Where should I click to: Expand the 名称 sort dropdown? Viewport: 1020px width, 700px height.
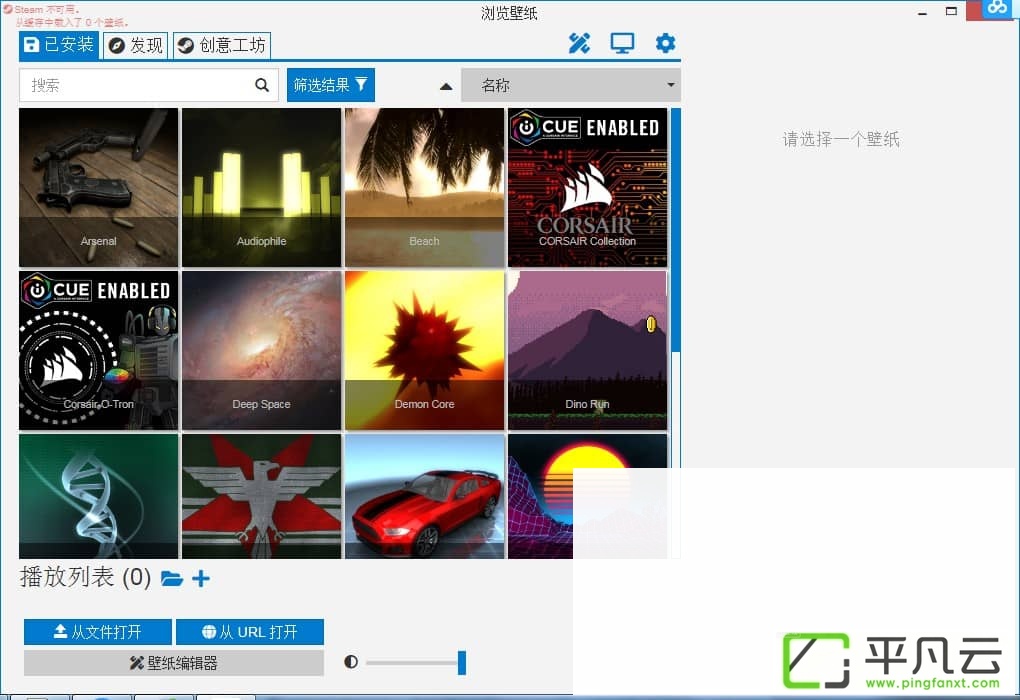(x=570, y=85)
